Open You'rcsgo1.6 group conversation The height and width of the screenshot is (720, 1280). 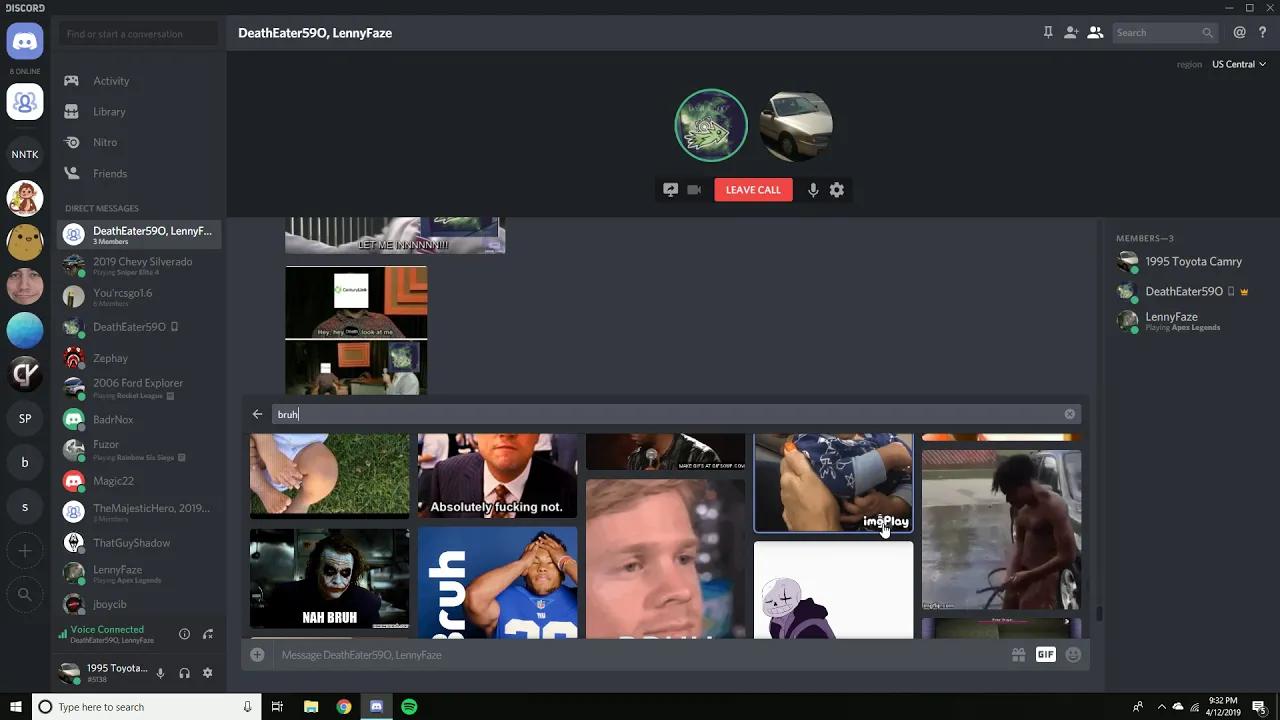(139, 296)
